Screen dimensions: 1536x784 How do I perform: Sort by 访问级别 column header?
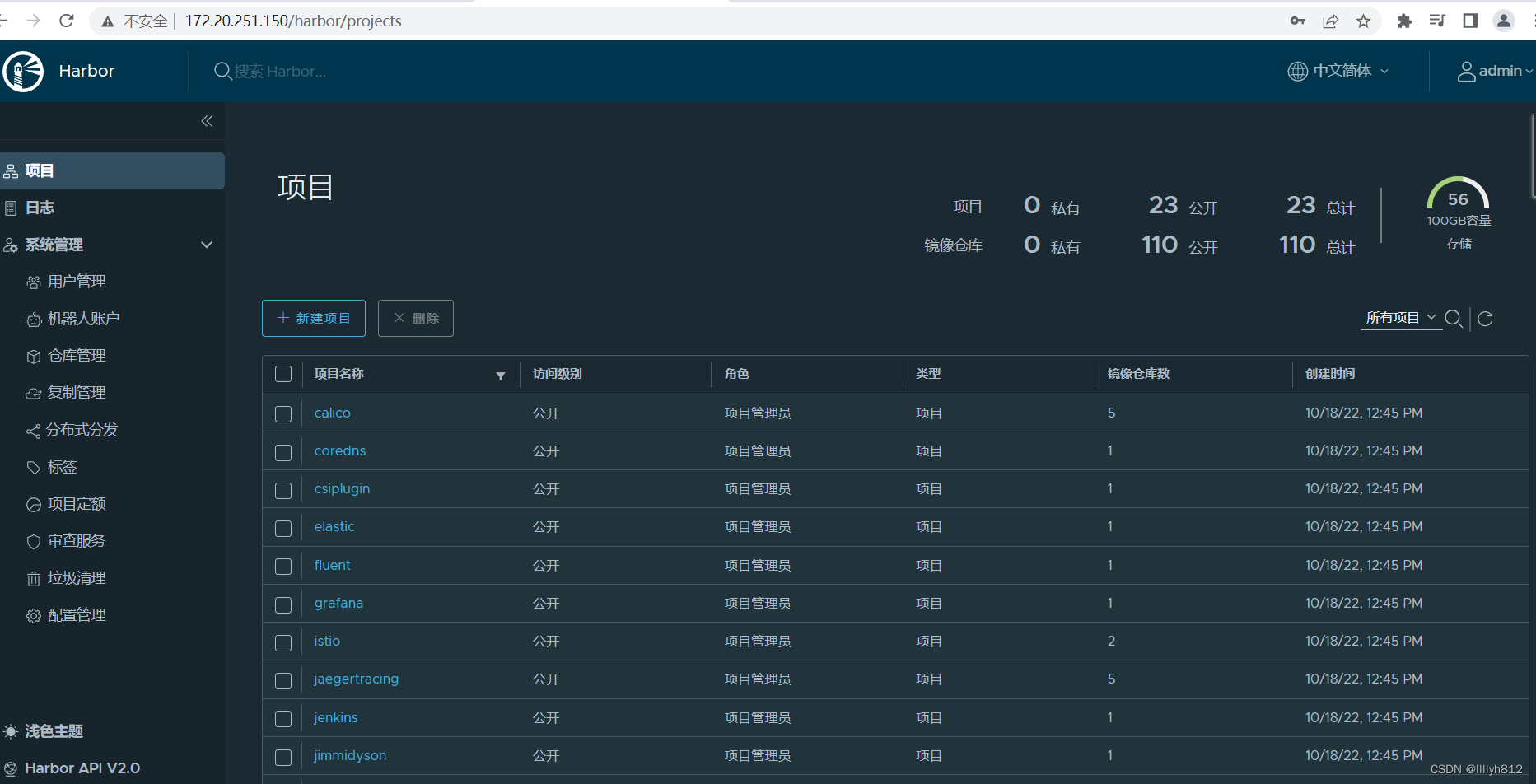(557, 374)
